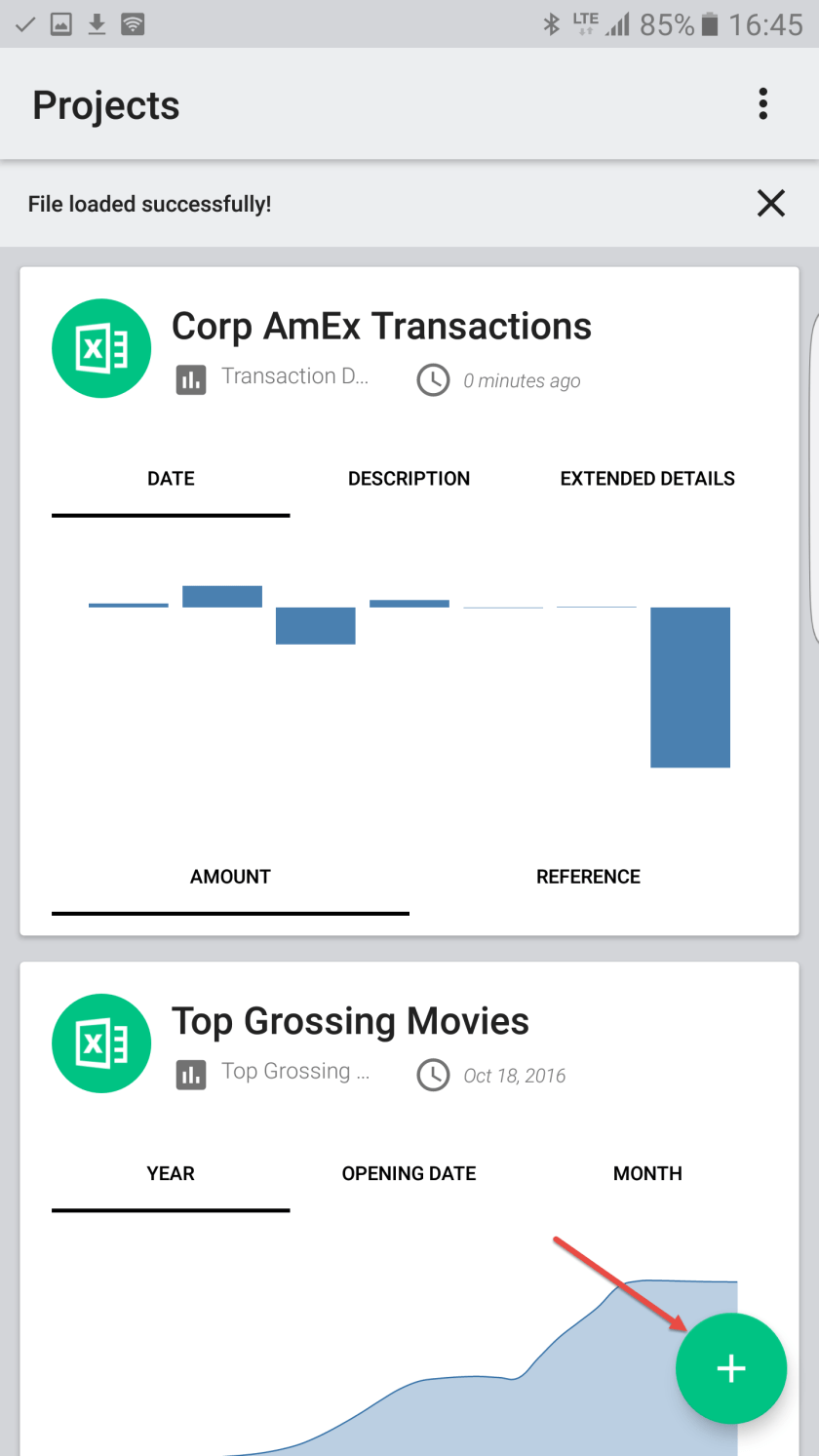Tap the Corp AmEx Transactions Excel icon

point(101,348)
